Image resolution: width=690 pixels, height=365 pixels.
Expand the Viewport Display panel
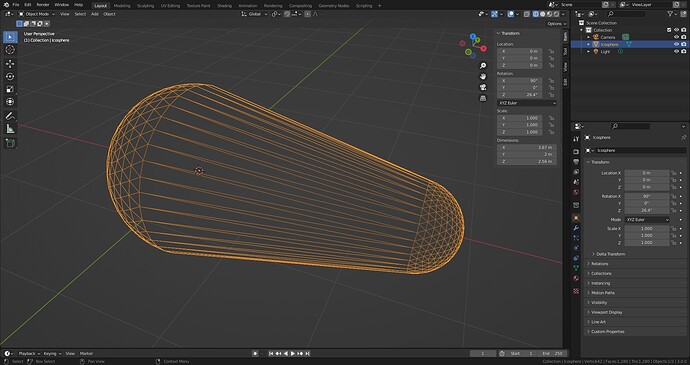pyautogui.click(x=606, y=312)
